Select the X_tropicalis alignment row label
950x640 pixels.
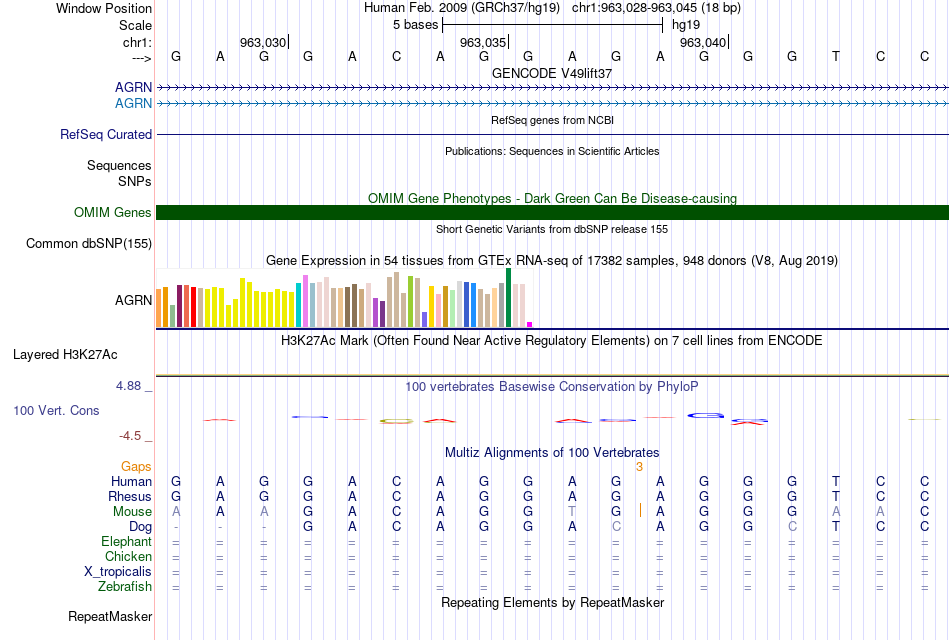point(118,572)
